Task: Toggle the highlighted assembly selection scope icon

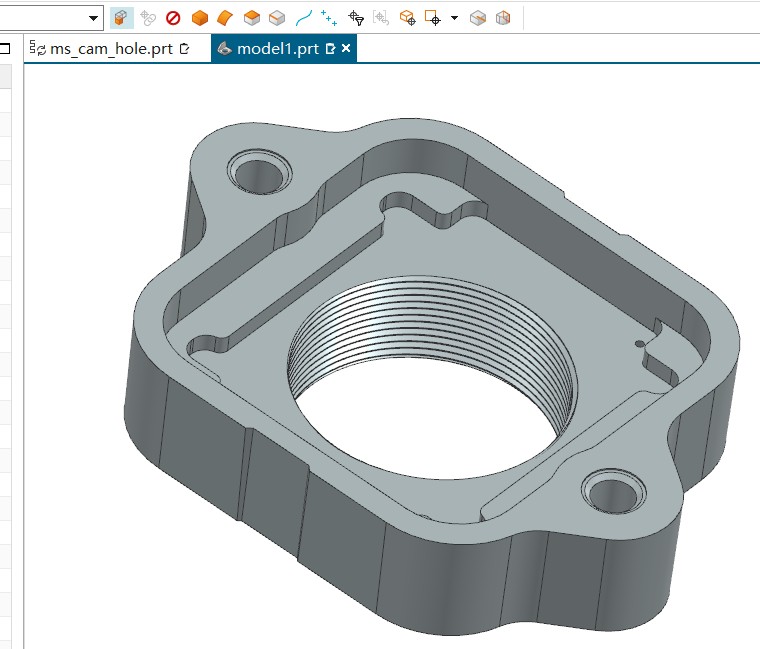Action: point(122,18)
